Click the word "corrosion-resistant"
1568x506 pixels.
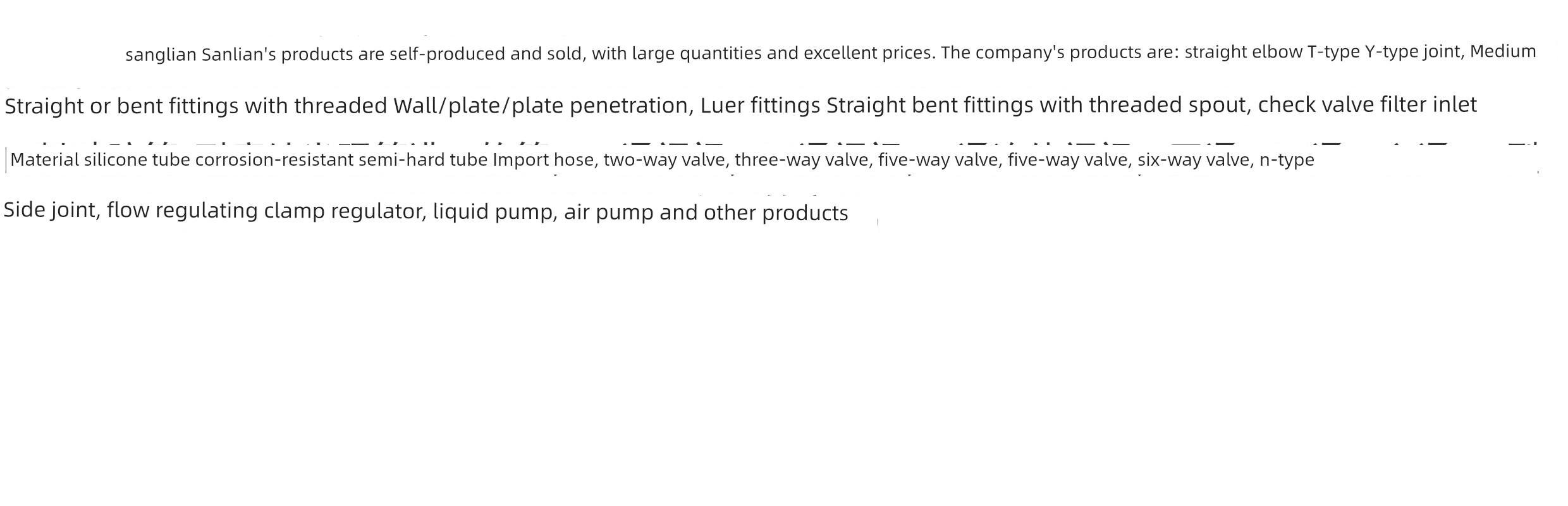(x=274, y=159)
